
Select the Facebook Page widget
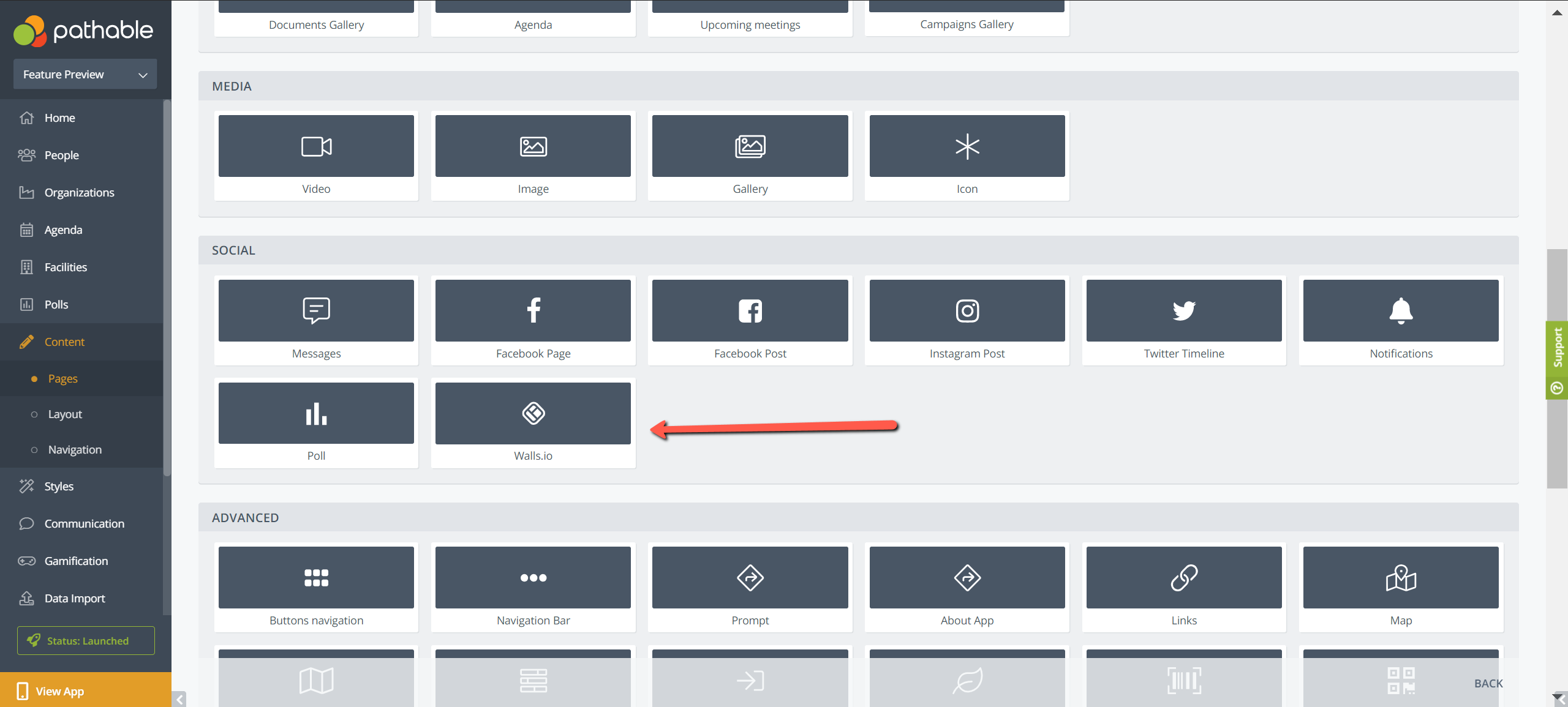click(533, 320)
